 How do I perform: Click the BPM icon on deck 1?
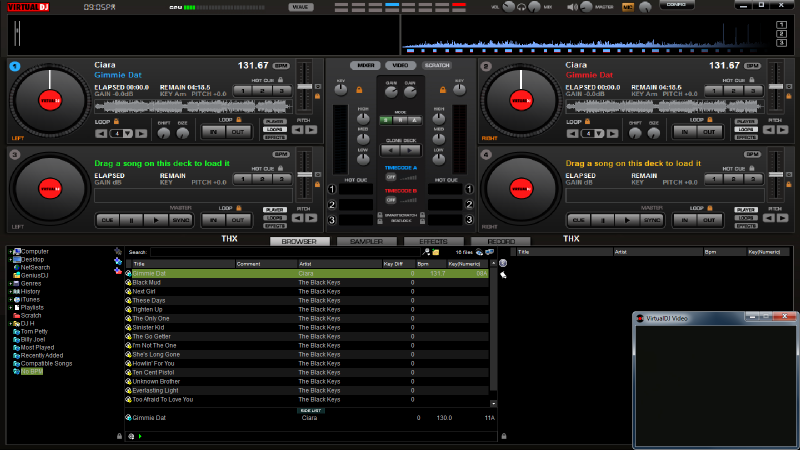click(281, 66)
